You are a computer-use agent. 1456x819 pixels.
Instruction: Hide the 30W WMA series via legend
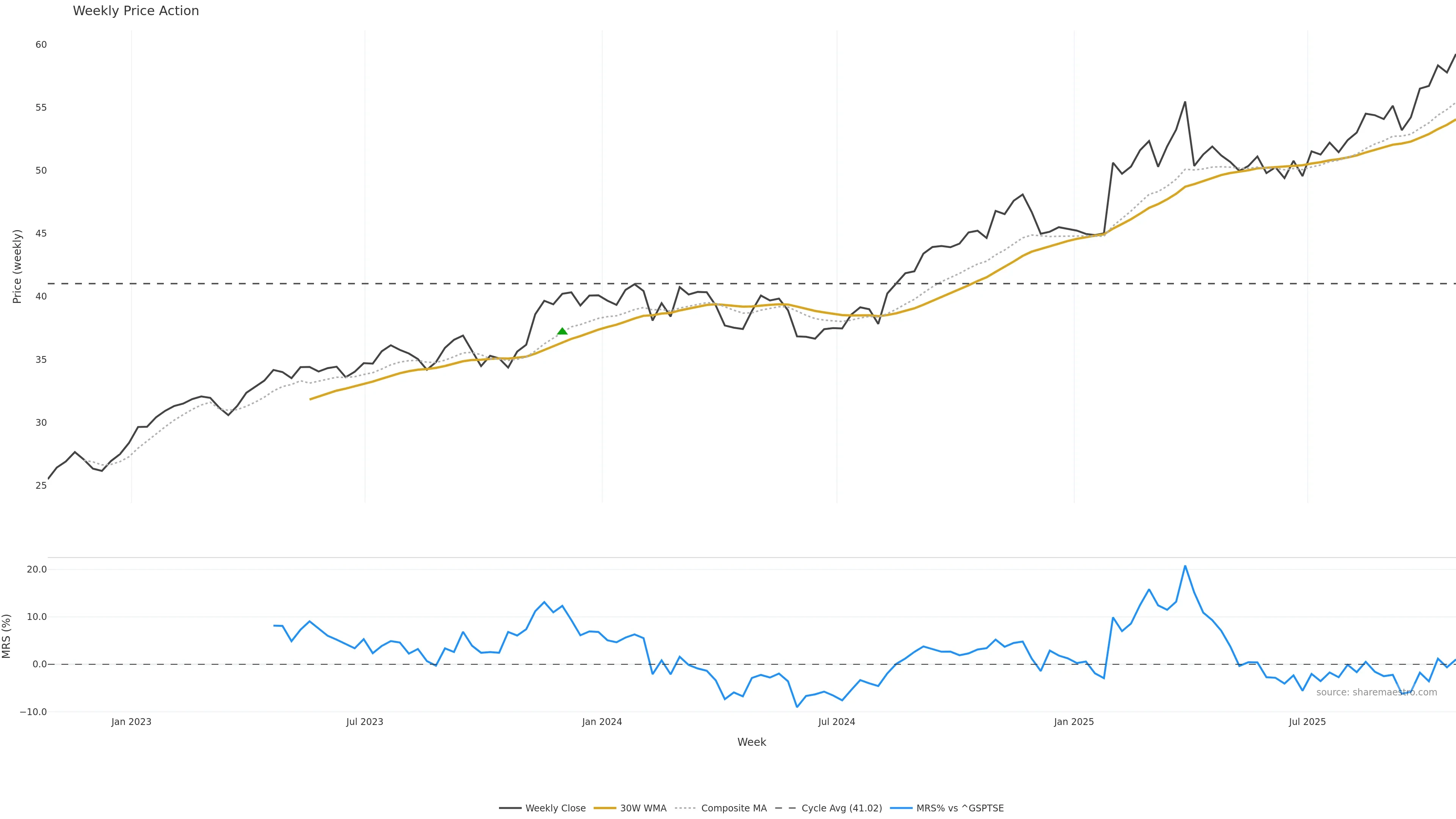point(643,808)
